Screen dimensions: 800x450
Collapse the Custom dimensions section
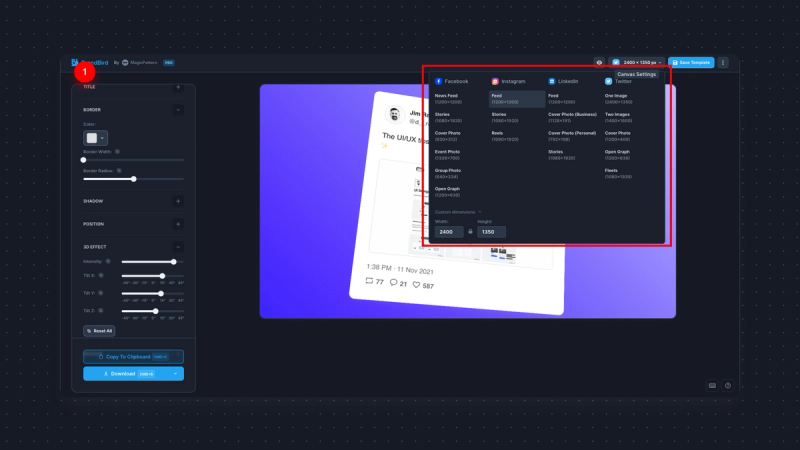click(458, 212)
